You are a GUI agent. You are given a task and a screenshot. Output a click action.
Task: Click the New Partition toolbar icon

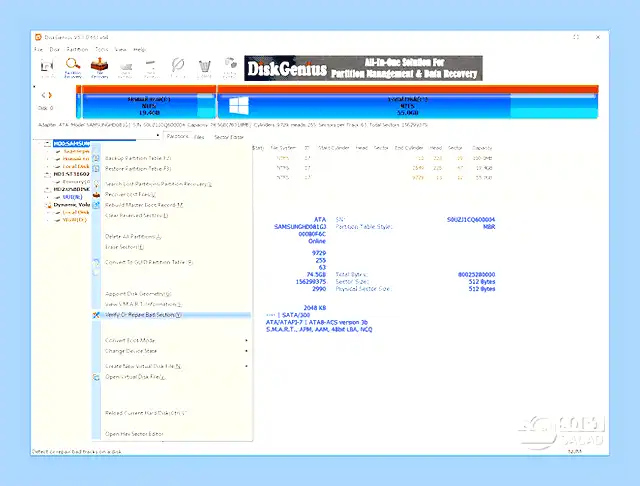pos(151,69)
